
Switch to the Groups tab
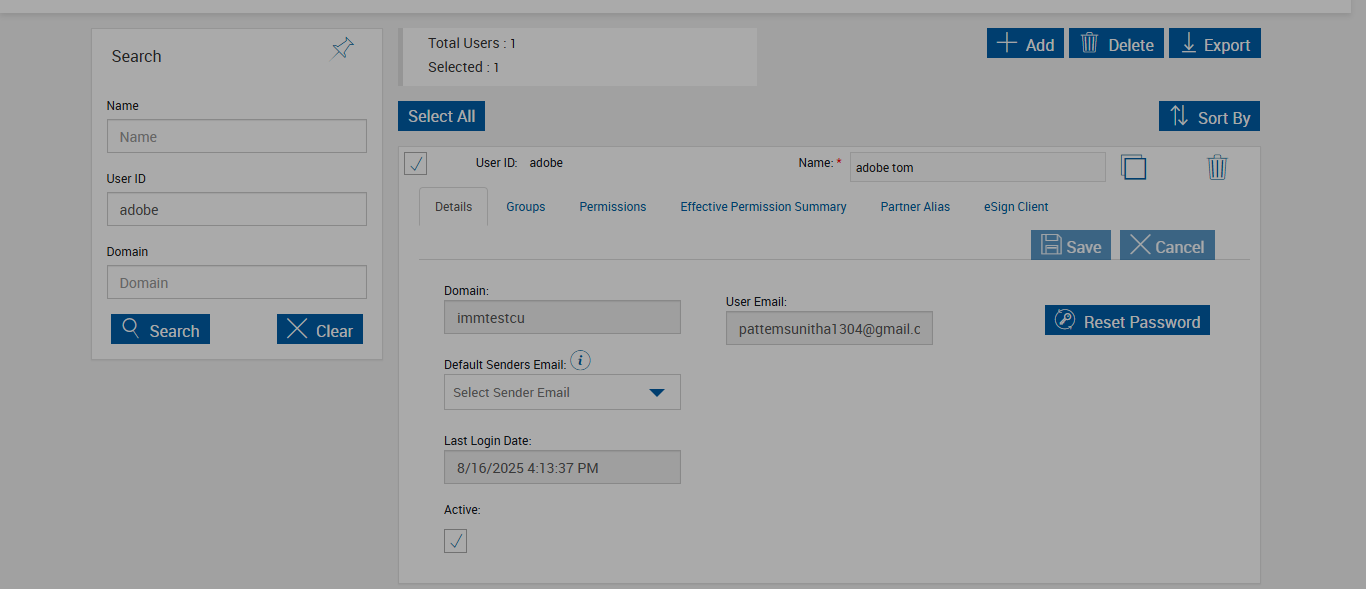tap(525, 207)
